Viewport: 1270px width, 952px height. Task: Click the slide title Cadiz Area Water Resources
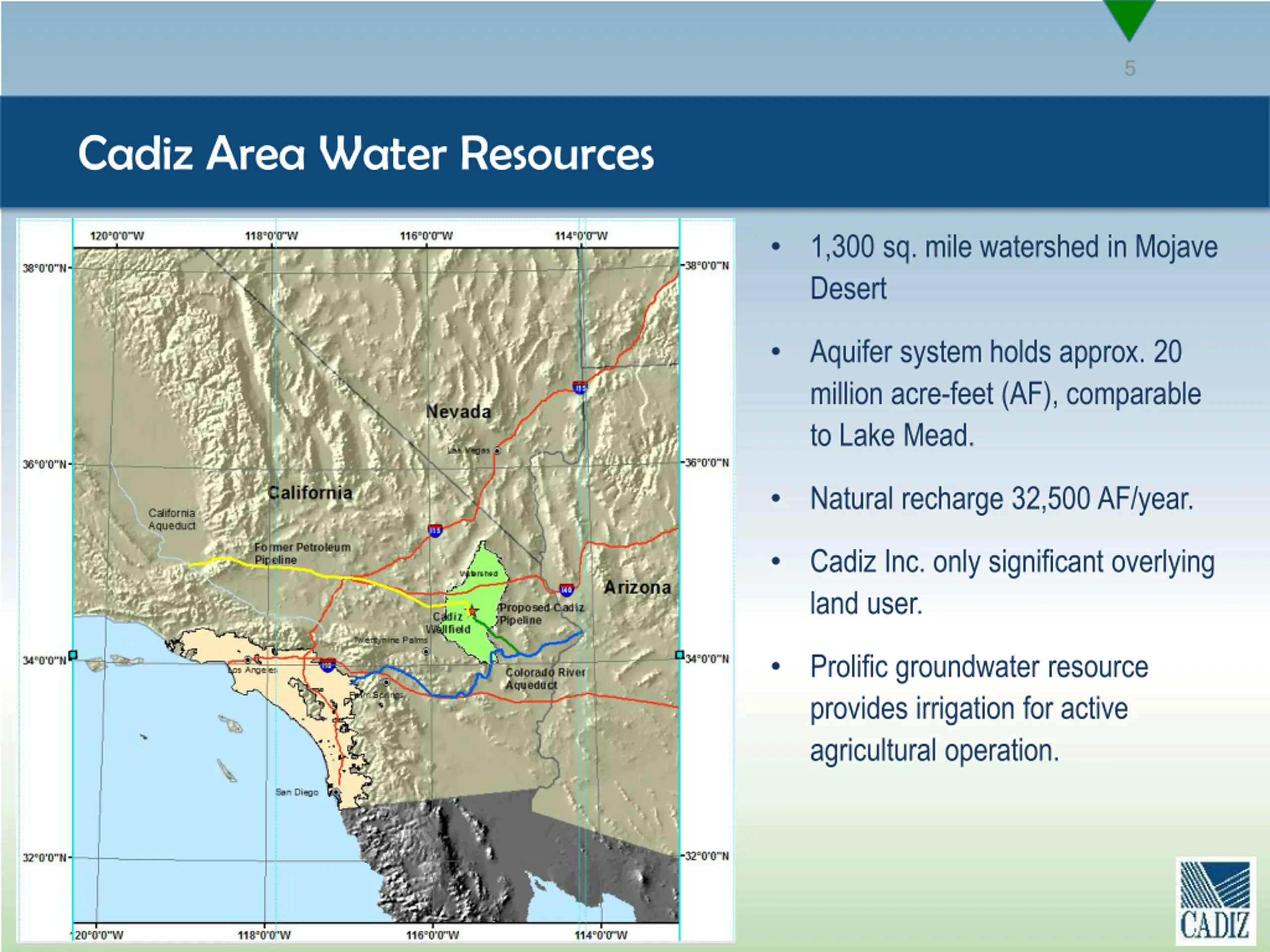click(x=366, y=153)
